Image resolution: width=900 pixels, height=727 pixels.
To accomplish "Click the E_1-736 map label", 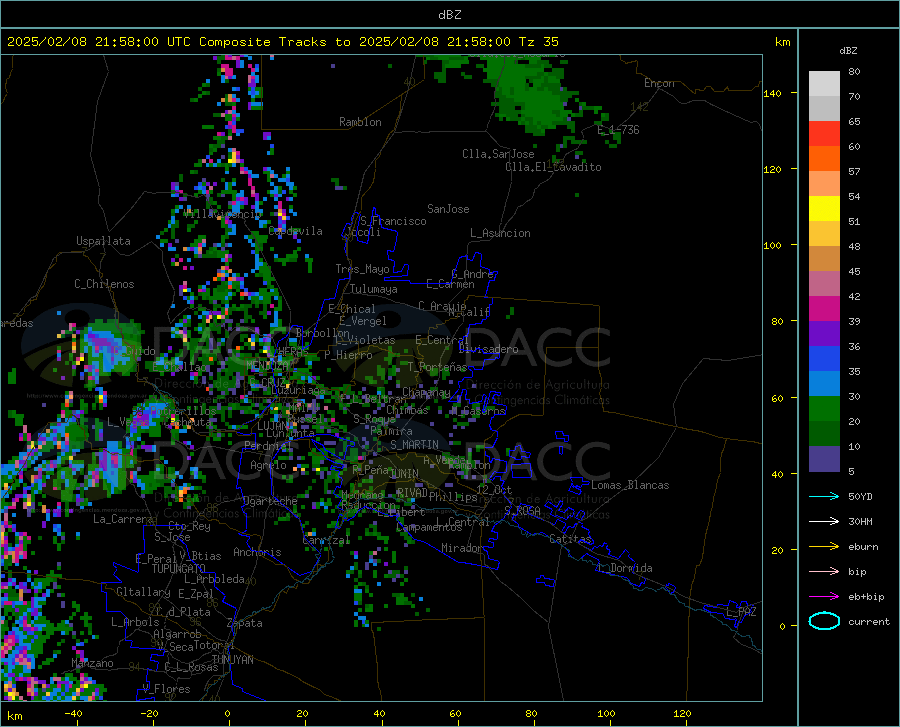I will pos(618,130).
